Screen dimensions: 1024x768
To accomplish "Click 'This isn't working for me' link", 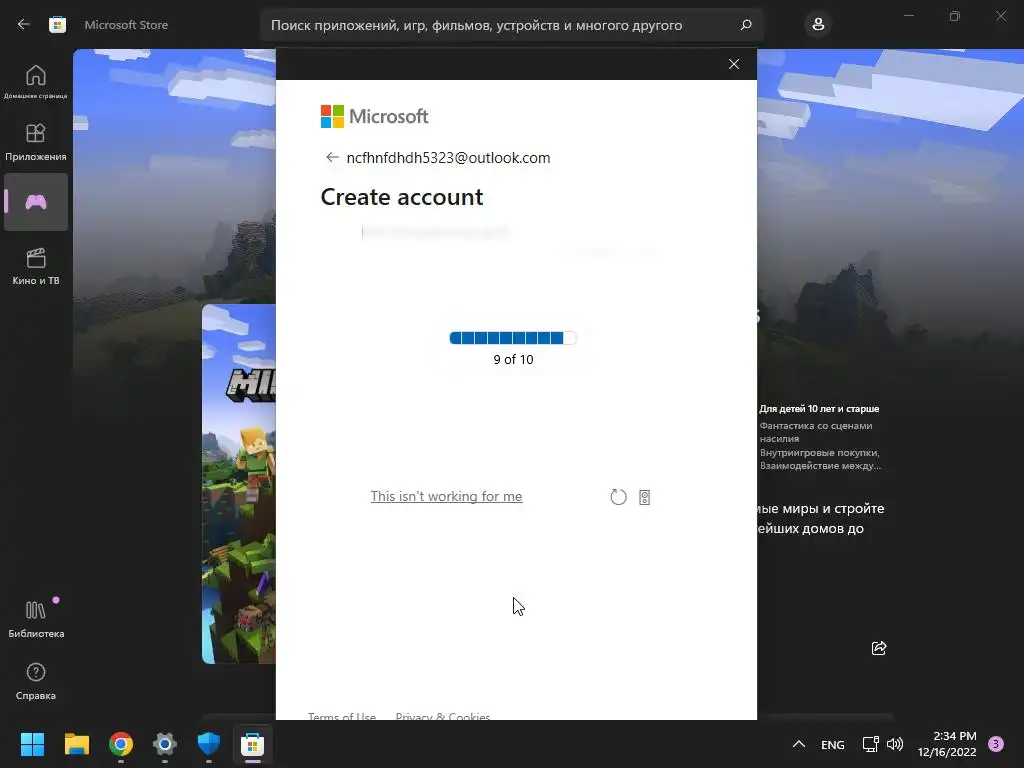I will click(446, 496).
